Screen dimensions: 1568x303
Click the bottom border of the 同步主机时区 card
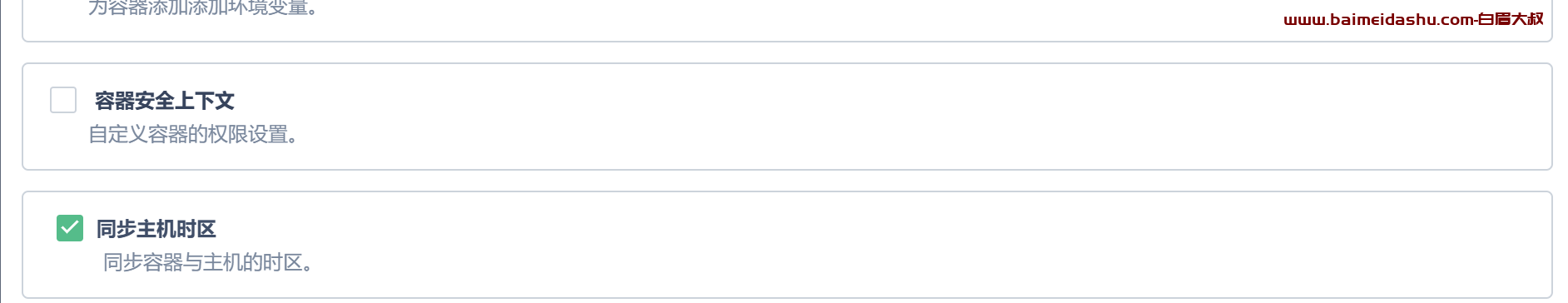click(786, 298)
